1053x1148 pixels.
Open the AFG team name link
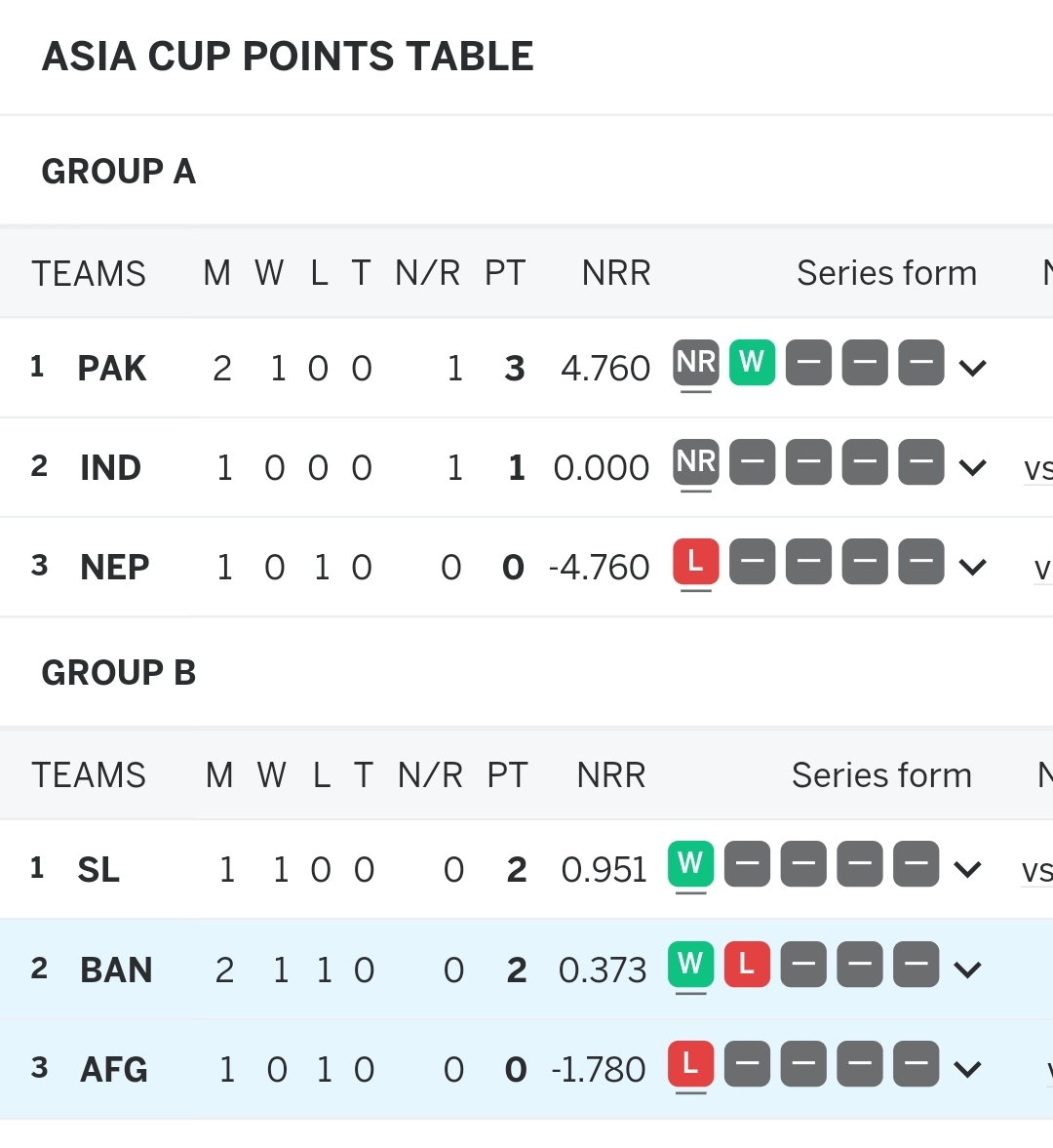click(x=113, y=1070)
